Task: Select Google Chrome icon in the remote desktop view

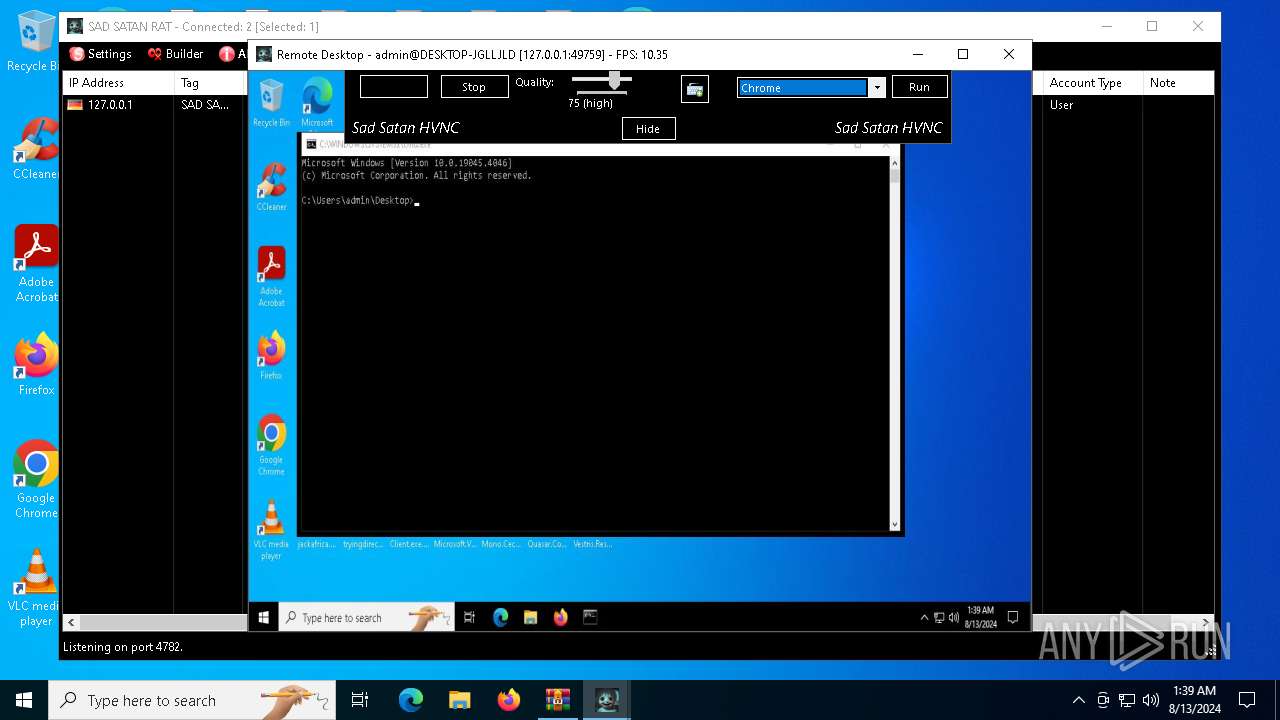Action: [271, 445]
